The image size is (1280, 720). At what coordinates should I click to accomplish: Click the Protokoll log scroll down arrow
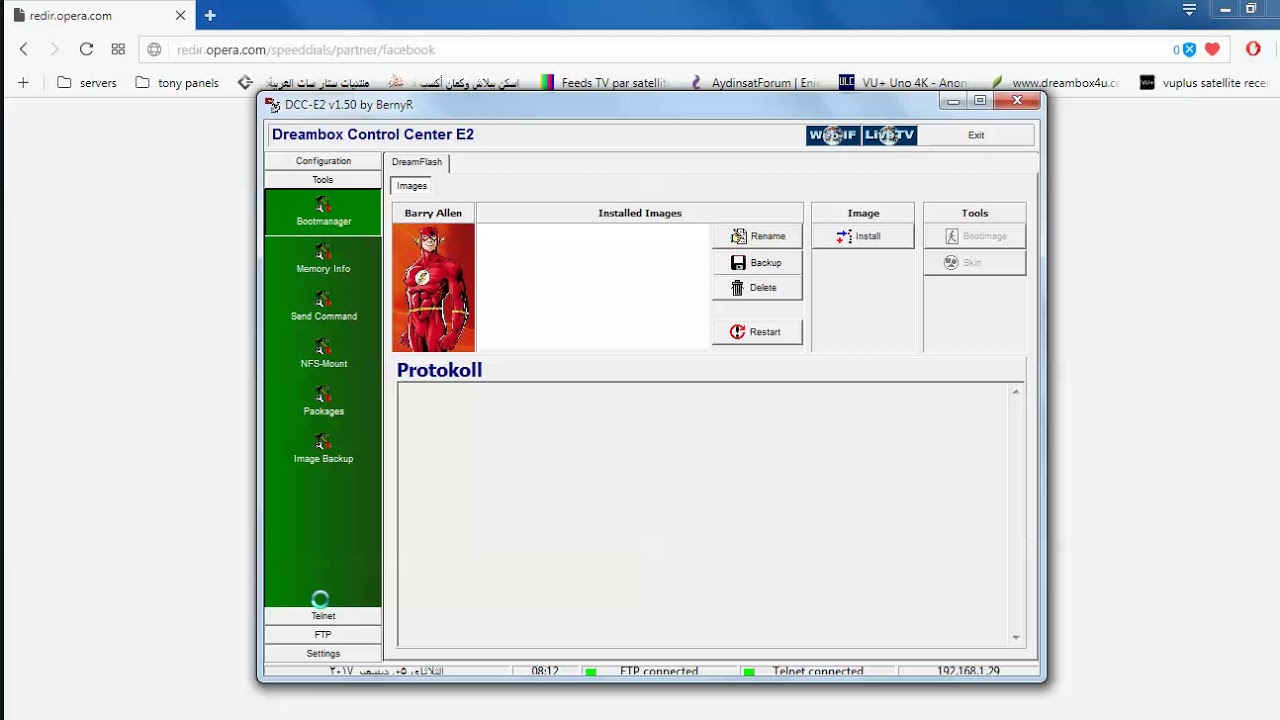[1016, 637]
